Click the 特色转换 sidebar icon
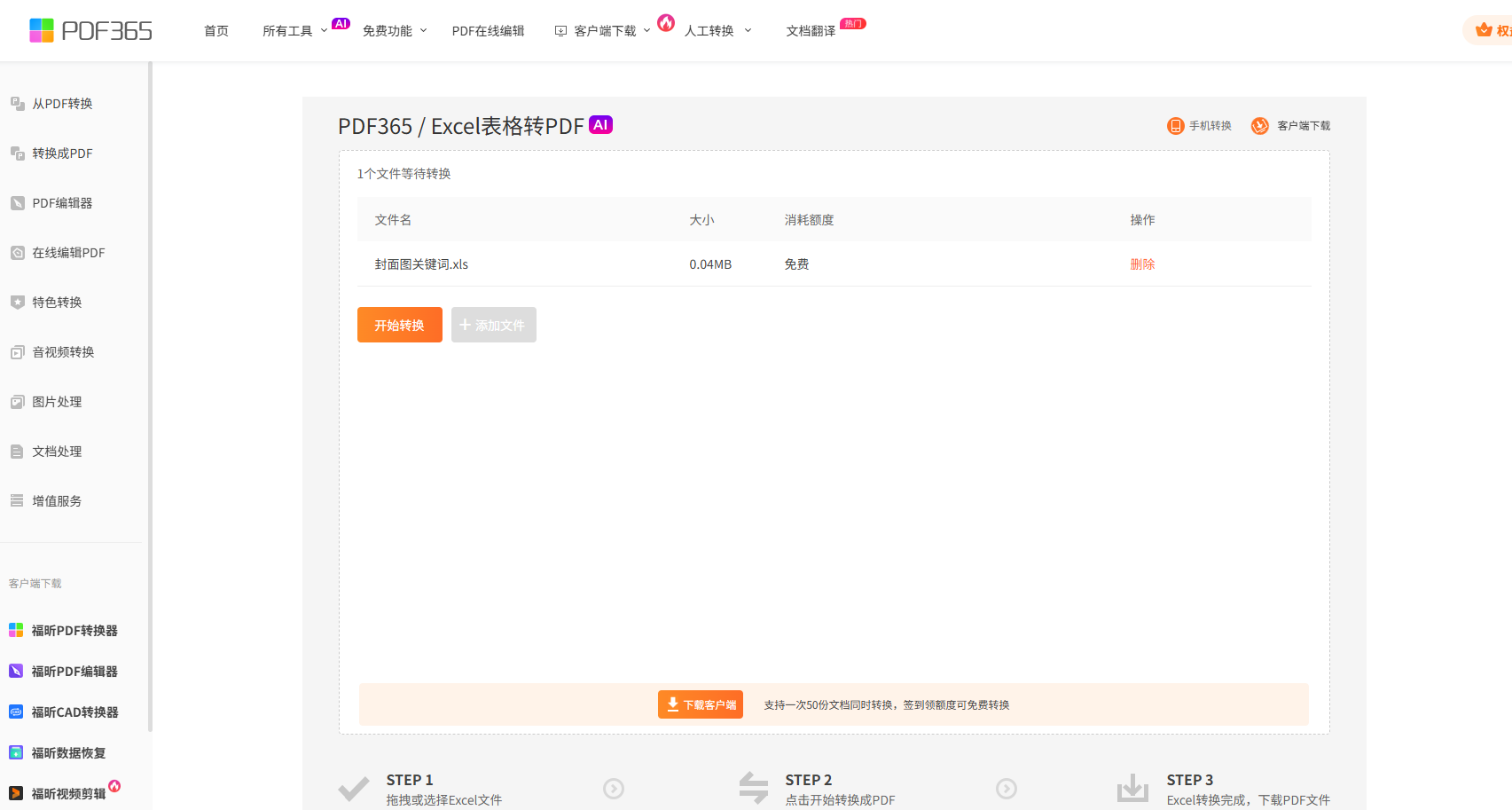Screen dimensions: 1512x810 pos(17,303)
